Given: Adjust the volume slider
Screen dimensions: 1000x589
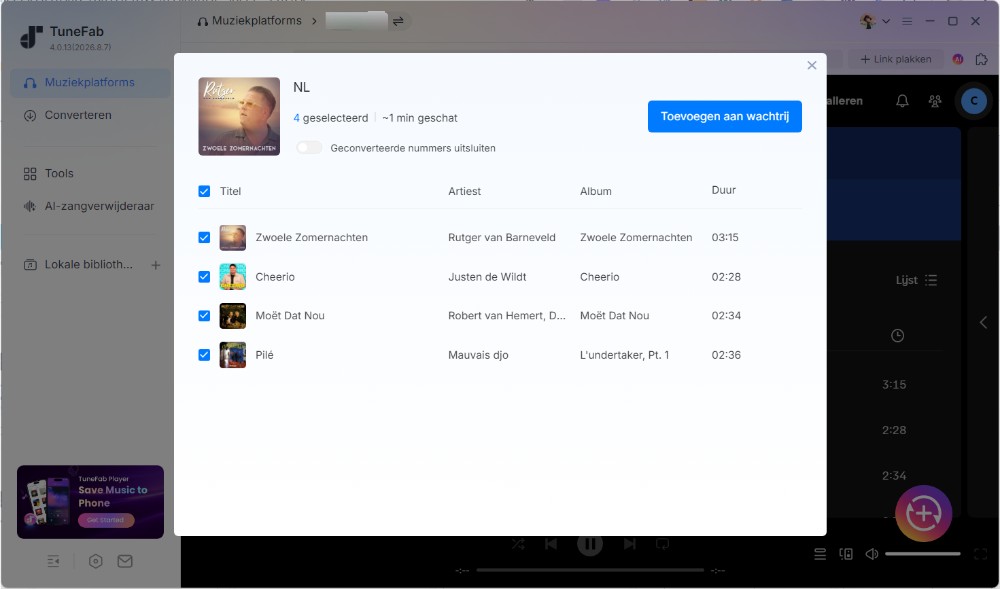Looking at the screenshot, I should [923, 554].
